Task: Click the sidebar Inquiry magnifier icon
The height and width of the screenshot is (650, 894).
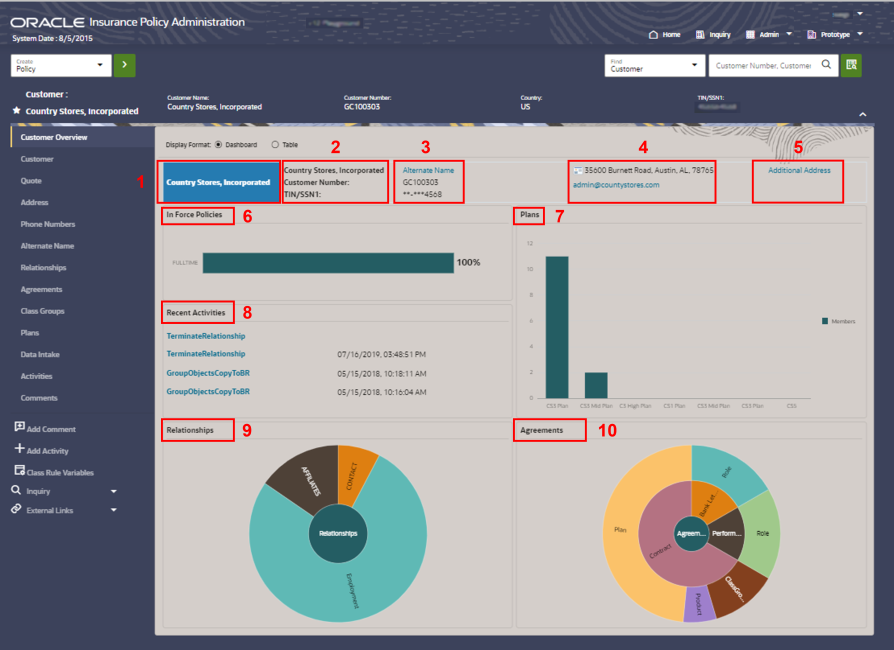Action: pos(16,490)
